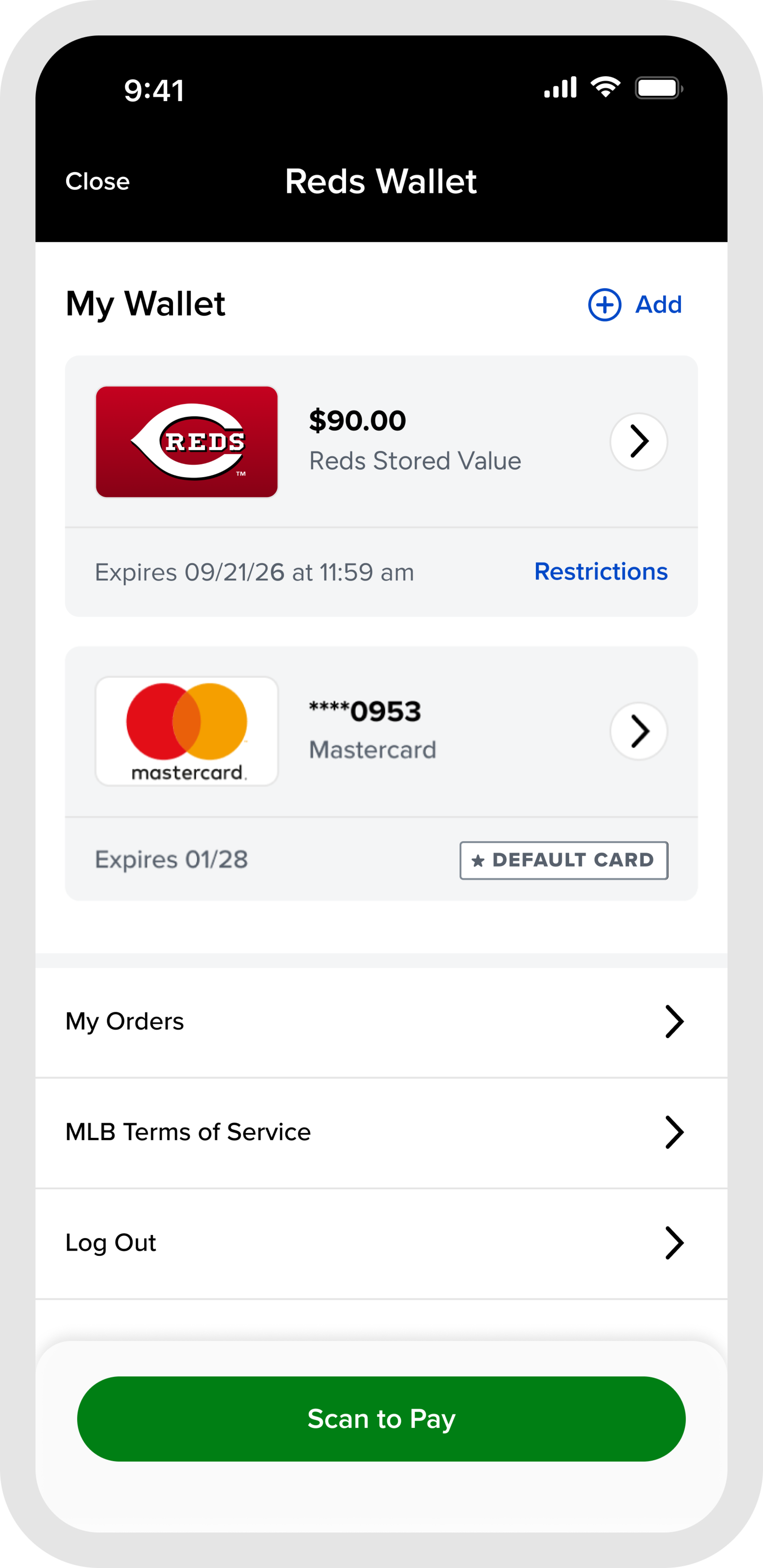Viewport: 763px width, 1568px height.
Task: Close the Reds Wallet screen
Action: pyautogui.click(x=97, y=181)
